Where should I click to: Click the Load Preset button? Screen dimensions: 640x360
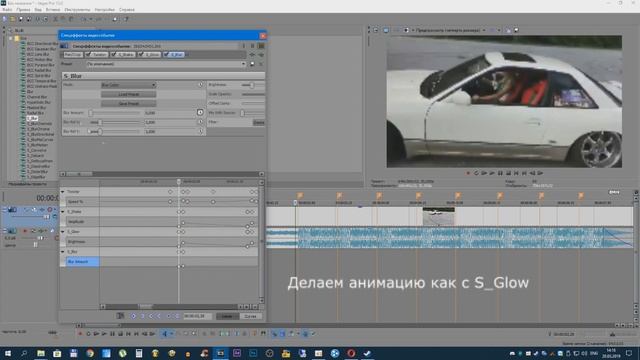[x=129, y=94]
